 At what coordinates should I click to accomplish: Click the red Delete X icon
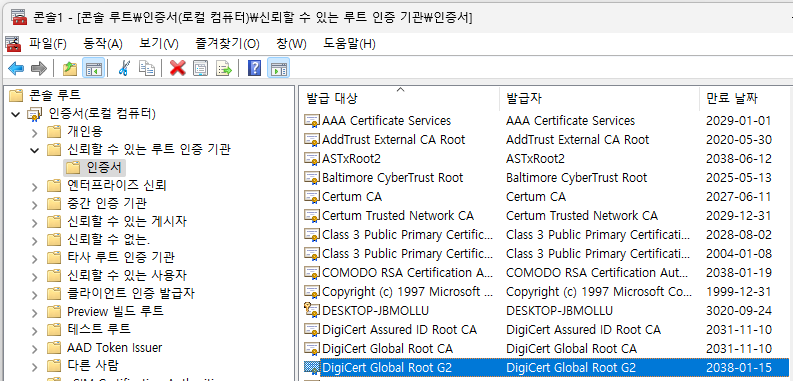click(178, 68)
